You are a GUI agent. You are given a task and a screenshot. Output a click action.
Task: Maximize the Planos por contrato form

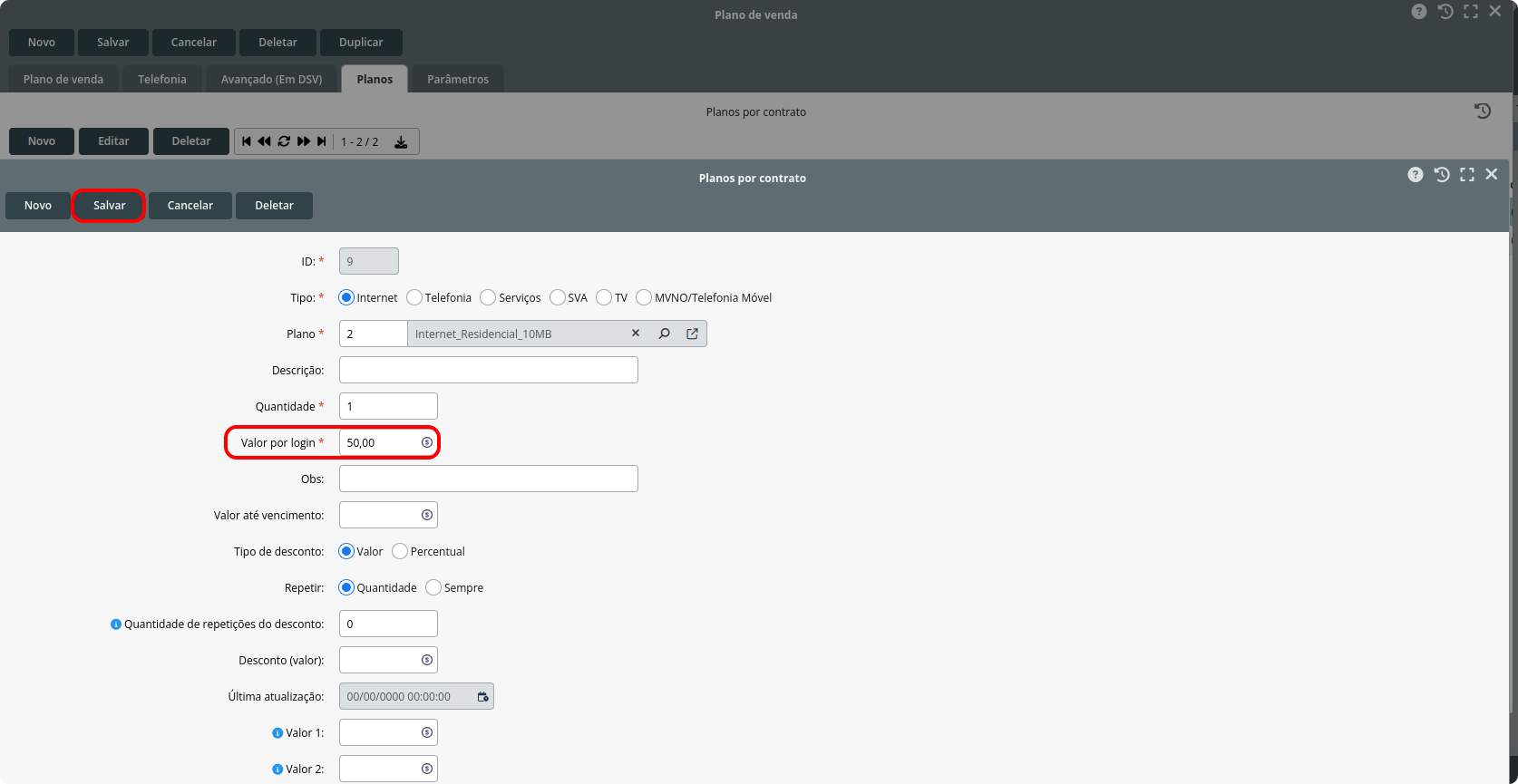click(1467, 174)
